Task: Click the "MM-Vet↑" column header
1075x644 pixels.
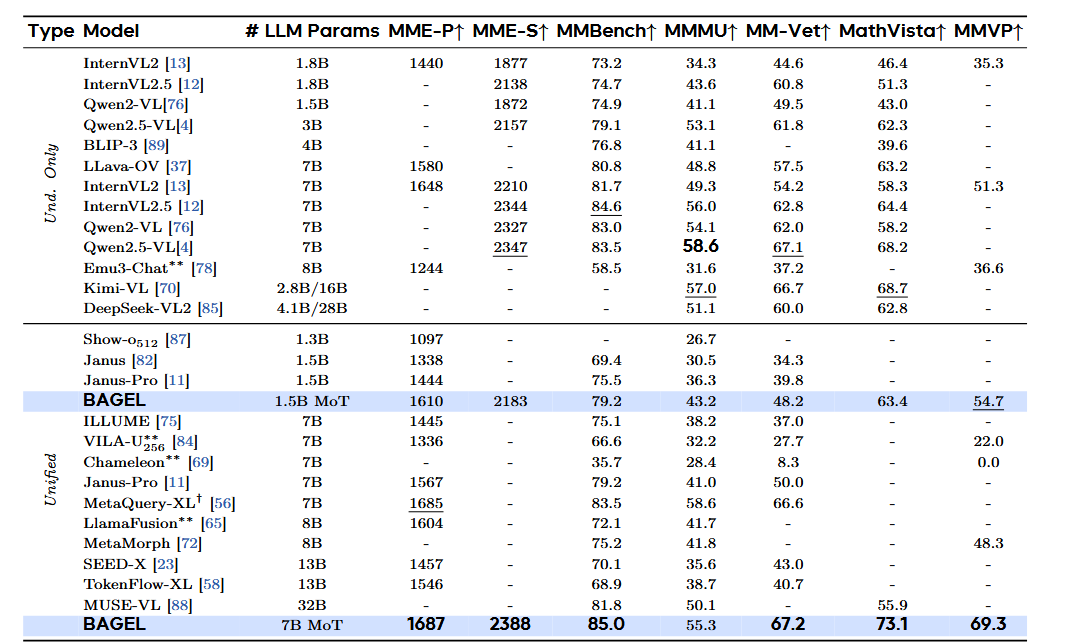Action: (x=788, y=32)
